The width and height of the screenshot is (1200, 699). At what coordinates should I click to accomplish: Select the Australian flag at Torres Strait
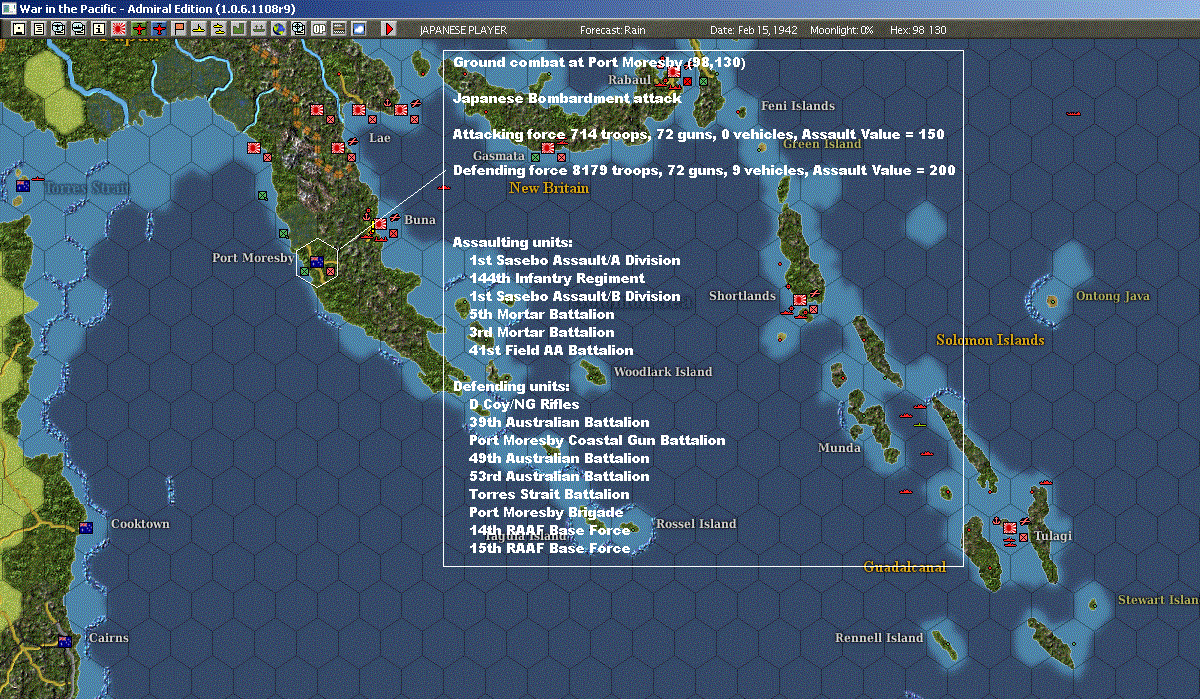23,186
